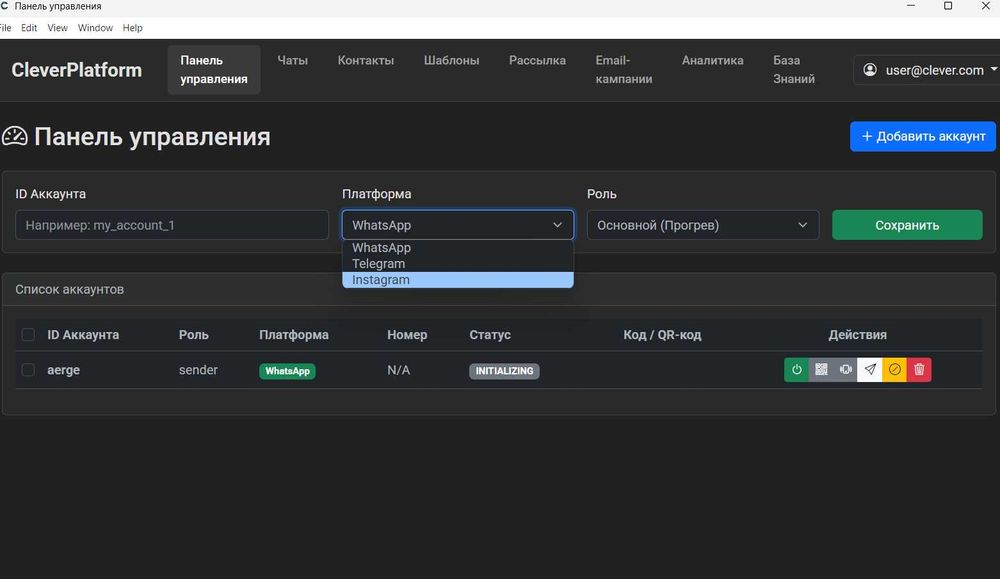This screenshot has width=1000, height=579.
Task: Switch to the Аналитика tab
Action: 712,60
